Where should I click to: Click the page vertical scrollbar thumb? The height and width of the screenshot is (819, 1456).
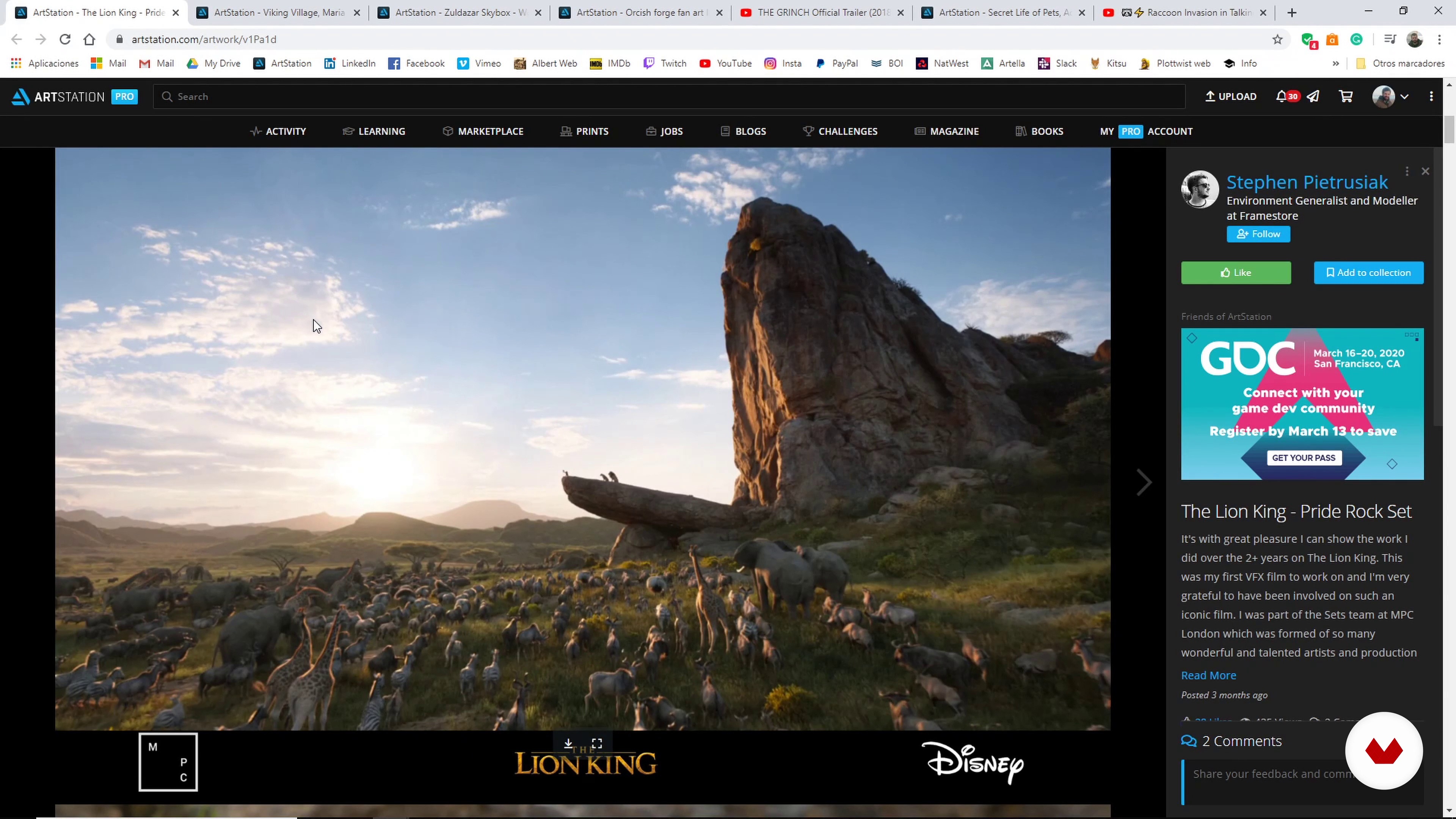1449,129
